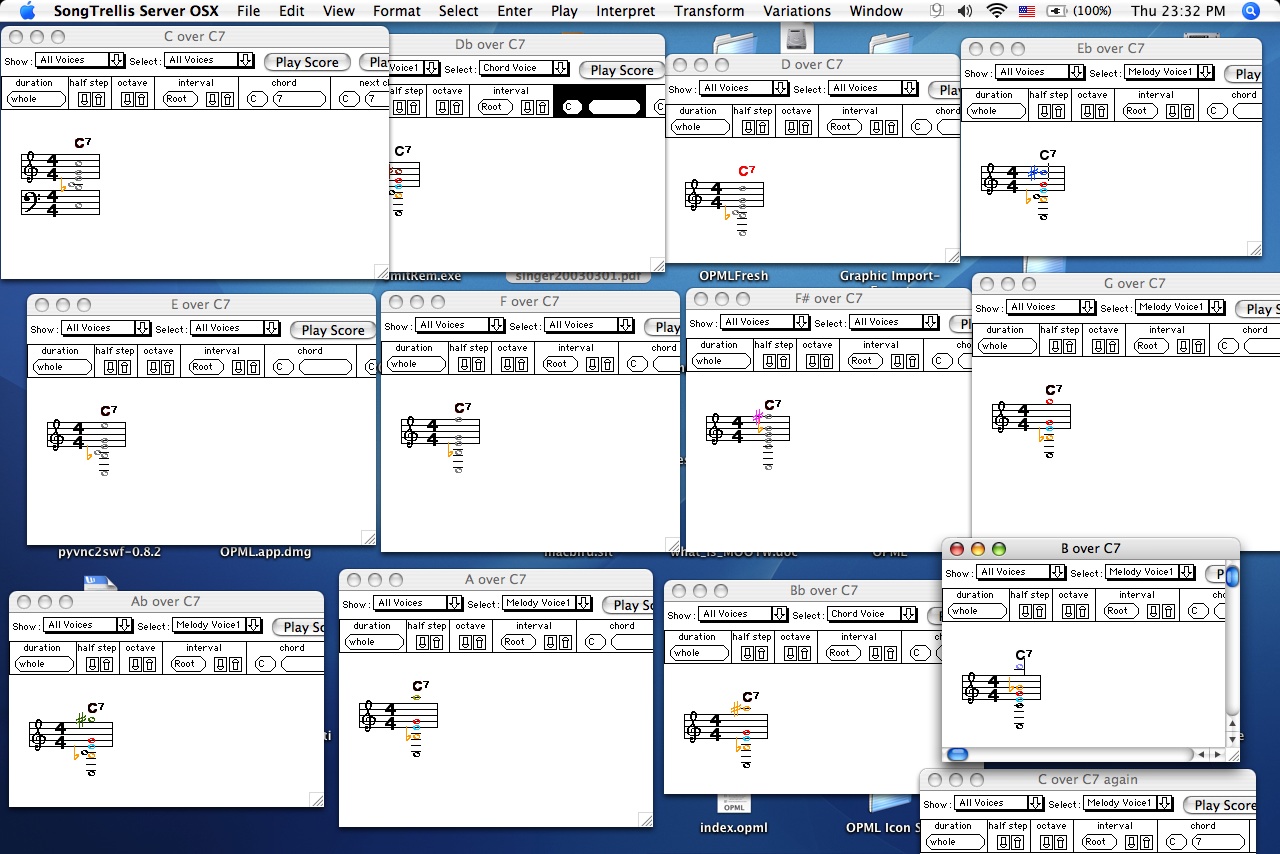This screenshot has height=854, width=1280.
Task: Click chord type 7 field in C over C7 window
Action: pos(300,99)
